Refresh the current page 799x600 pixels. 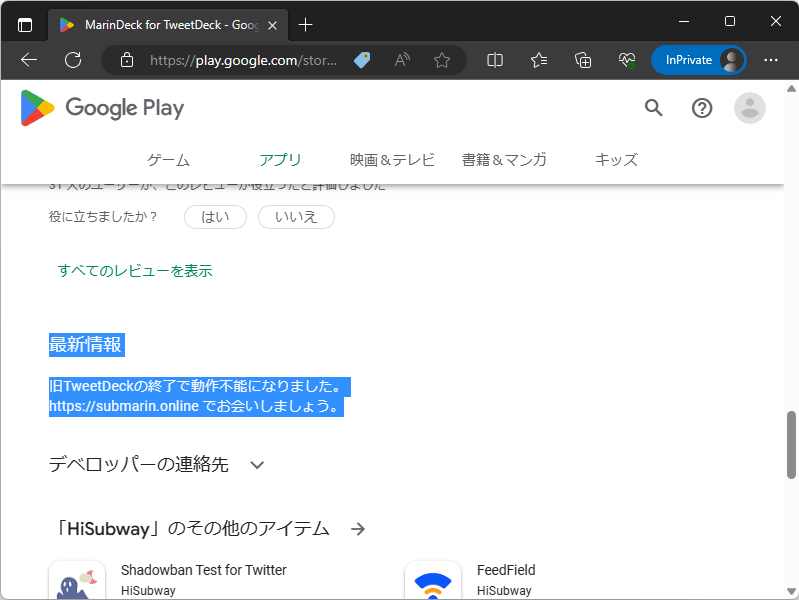[x=73, y=60]
